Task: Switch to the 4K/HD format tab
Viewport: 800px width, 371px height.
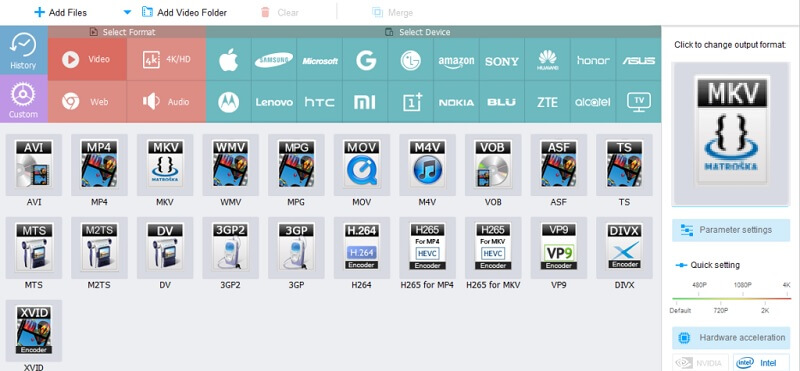Action: (x=166, y=59)
